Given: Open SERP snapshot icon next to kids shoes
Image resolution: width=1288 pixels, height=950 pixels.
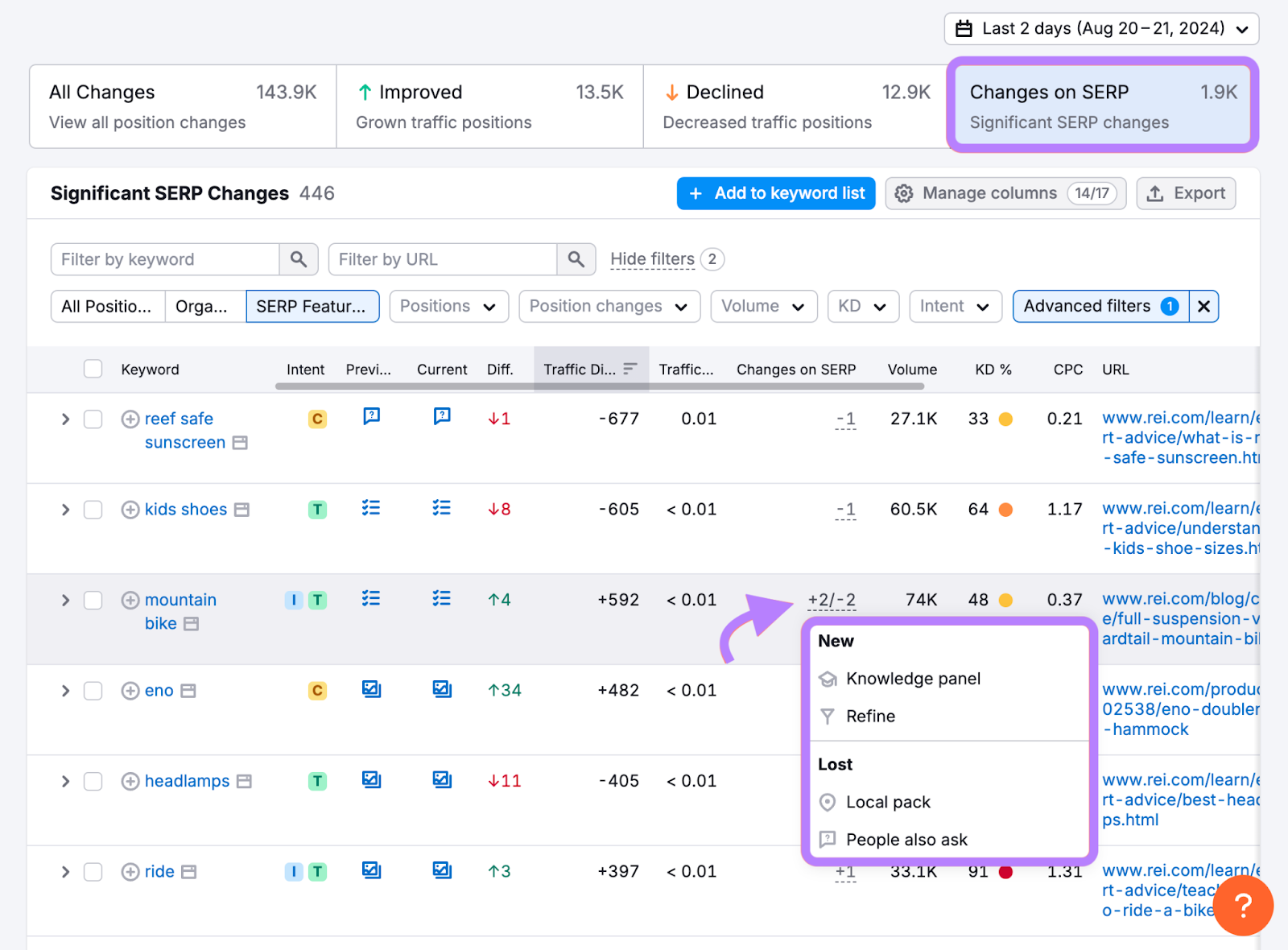Looking at the screenshot, I should (x=242, y=510).
